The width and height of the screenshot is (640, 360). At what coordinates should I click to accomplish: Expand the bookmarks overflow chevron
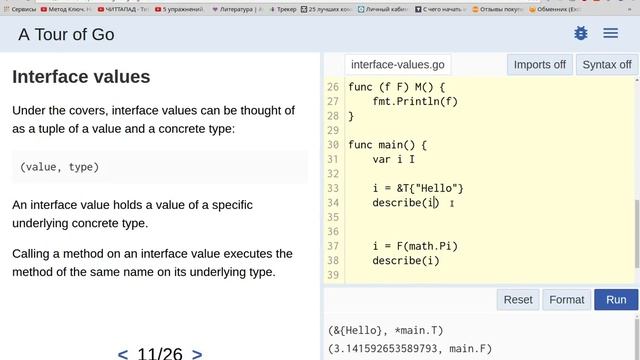[x=629, y=9]
